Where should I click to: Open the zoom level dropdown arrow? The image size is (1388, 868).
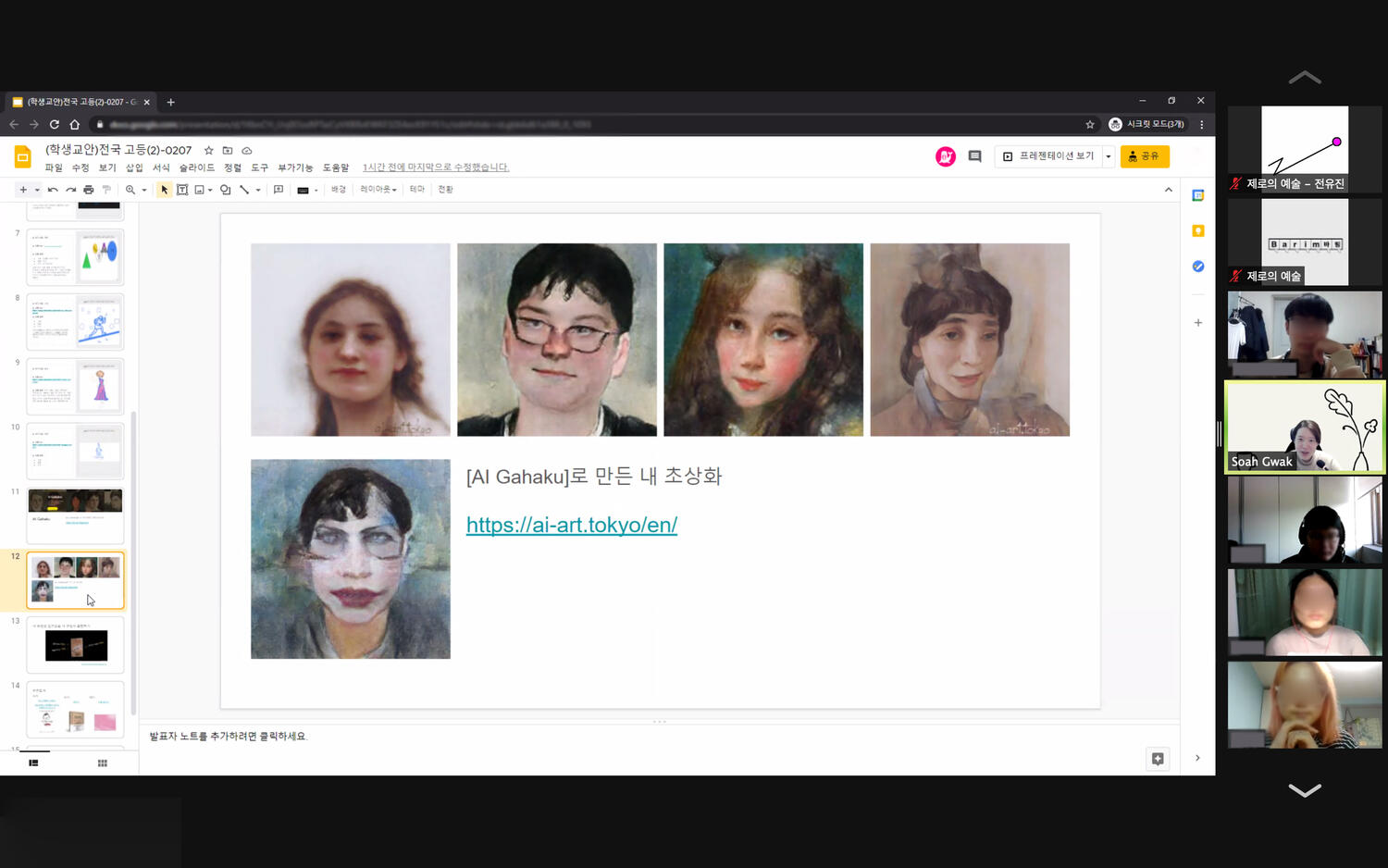click(144, 190)
